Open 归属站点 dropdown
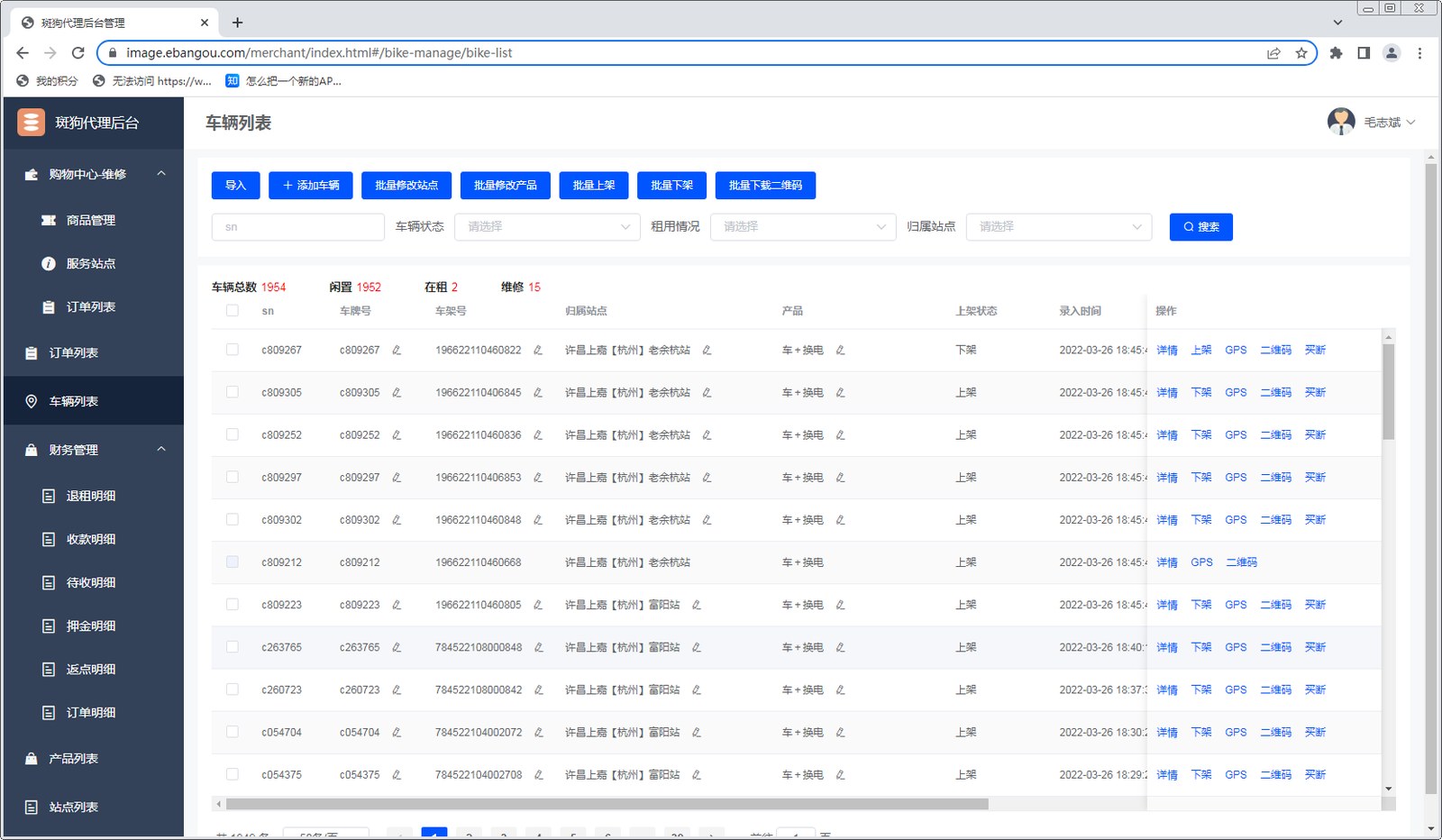This screenshot has height=840, width=1442. coord(1059,227)
